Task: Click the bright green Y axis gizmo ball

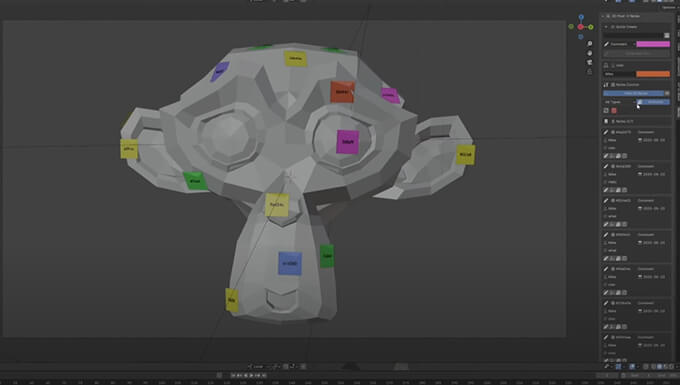Action: [x=591, y=27]
